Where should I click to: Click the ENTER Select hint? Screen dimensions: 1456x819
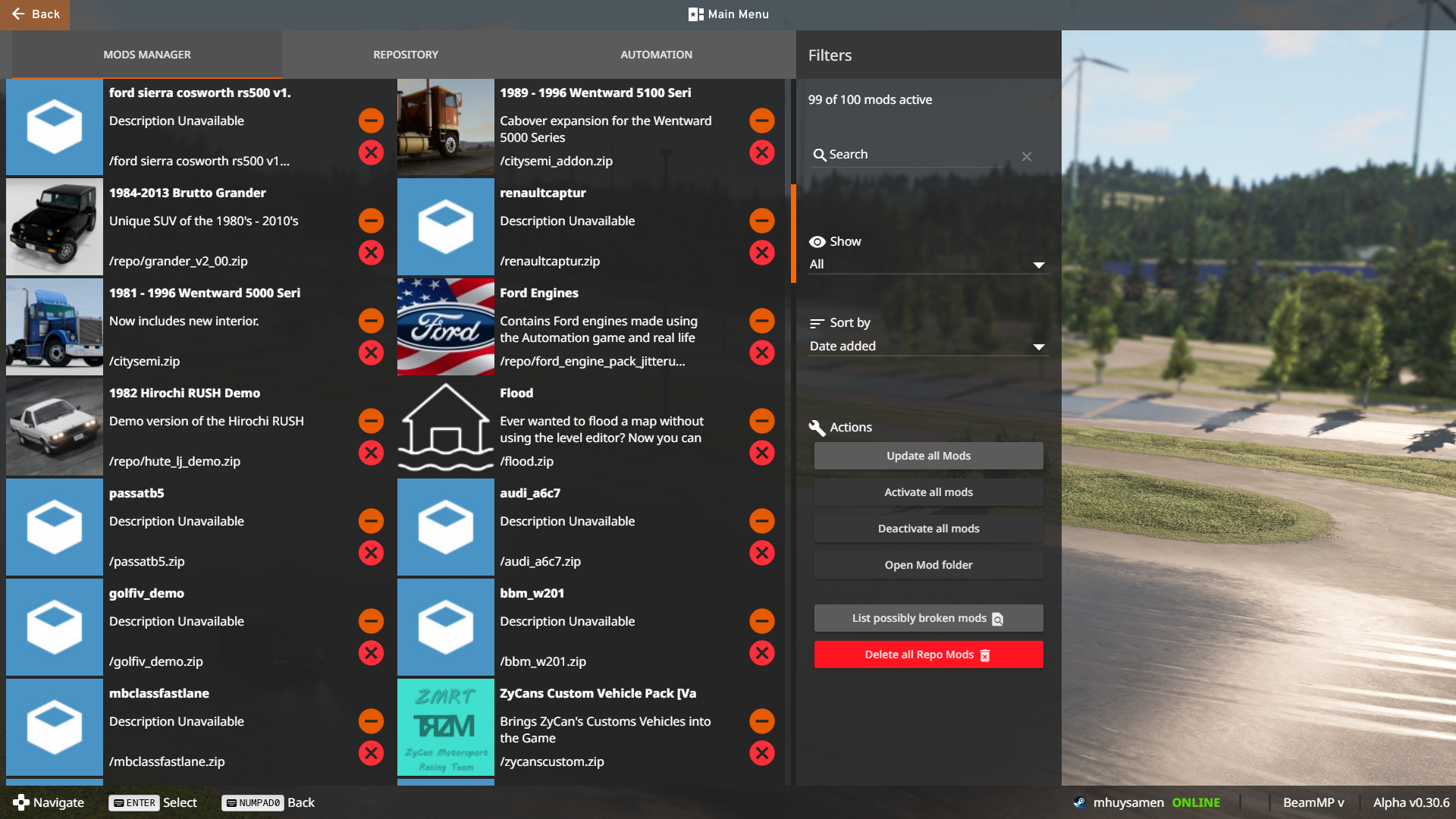click(152, 802)
